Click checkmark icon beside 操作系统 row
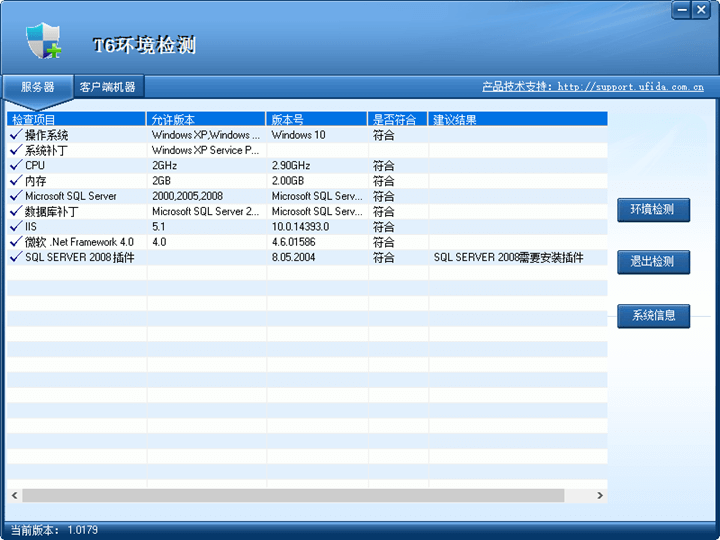The height and width of the screenshot is (540, 720). (16, 135)
